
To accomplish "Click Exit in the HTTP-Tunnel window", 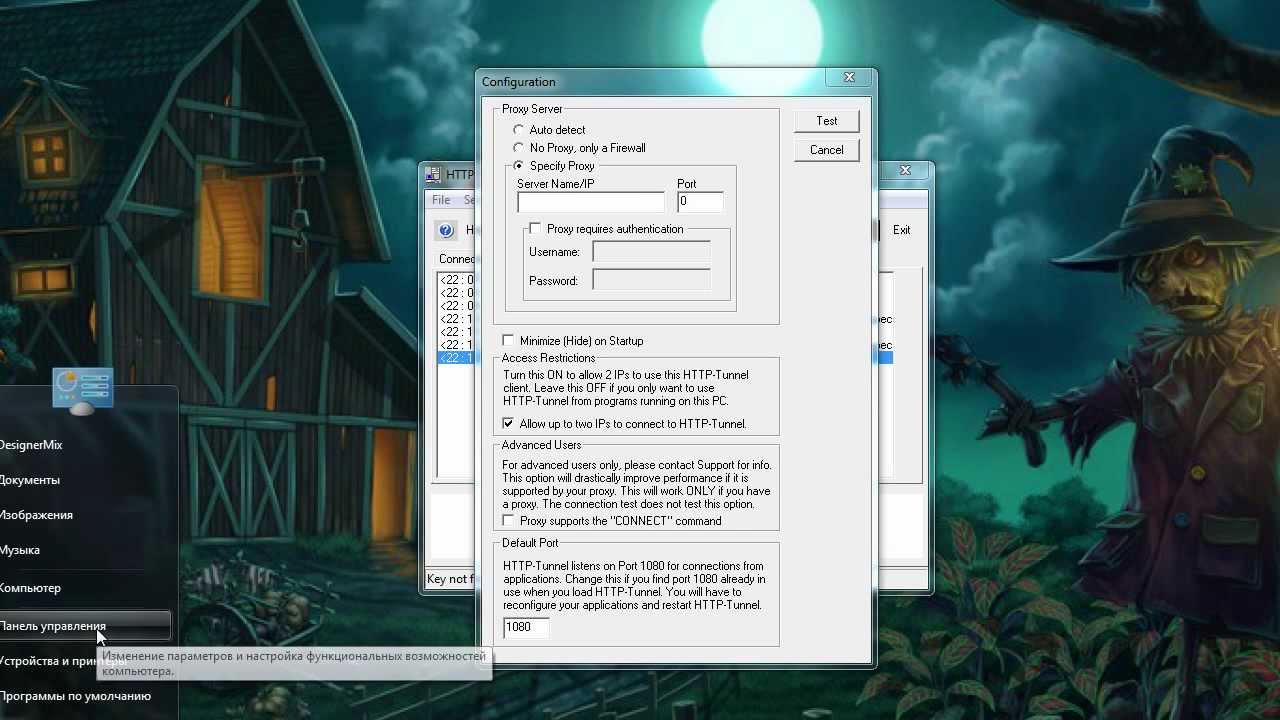I will [x=901, y=230].
